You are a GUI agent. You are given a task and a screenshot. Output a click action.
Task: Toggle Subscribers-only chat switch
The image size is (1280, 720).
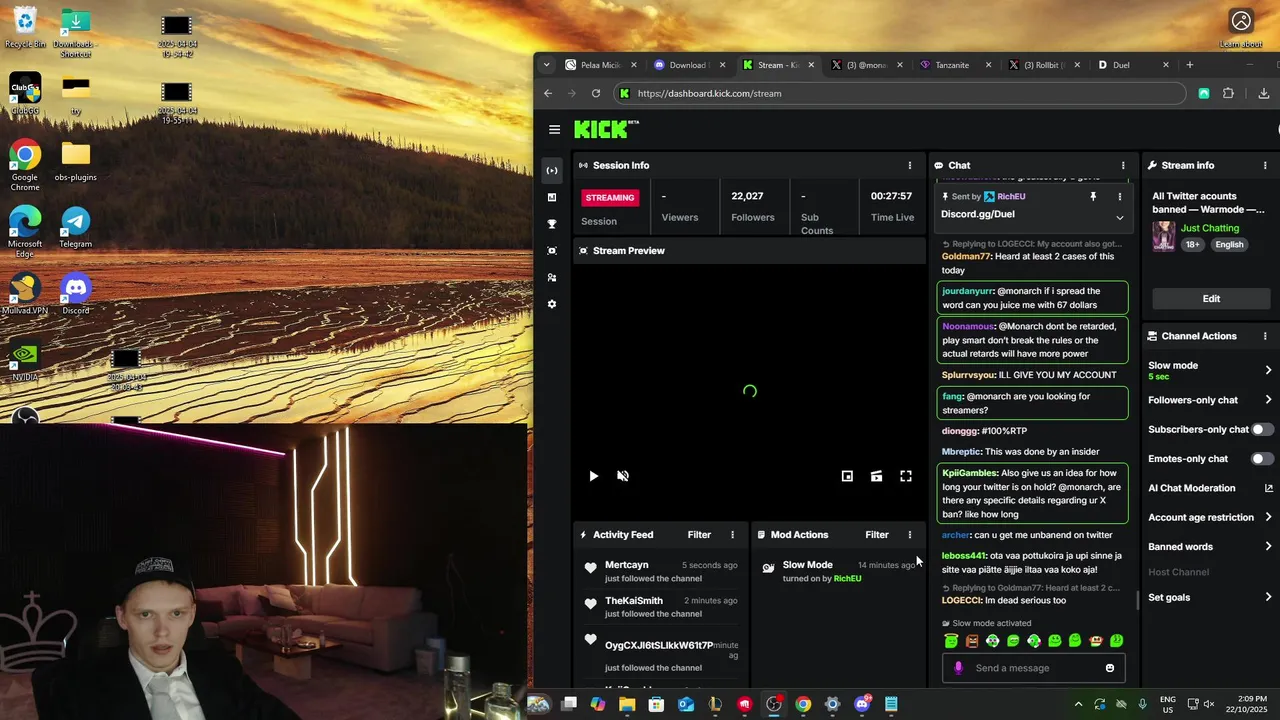[1263, 429]
